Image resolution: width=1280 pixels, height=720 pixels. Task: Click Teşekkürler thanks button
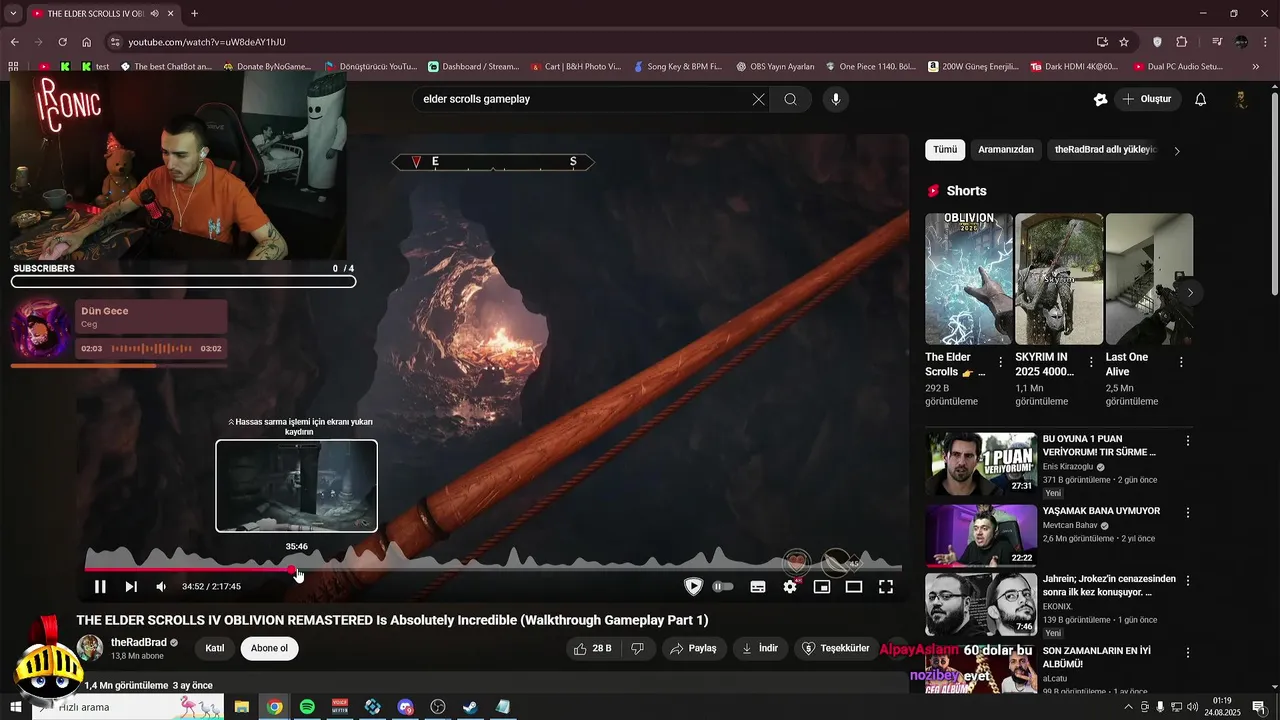[x=836, y=648]
